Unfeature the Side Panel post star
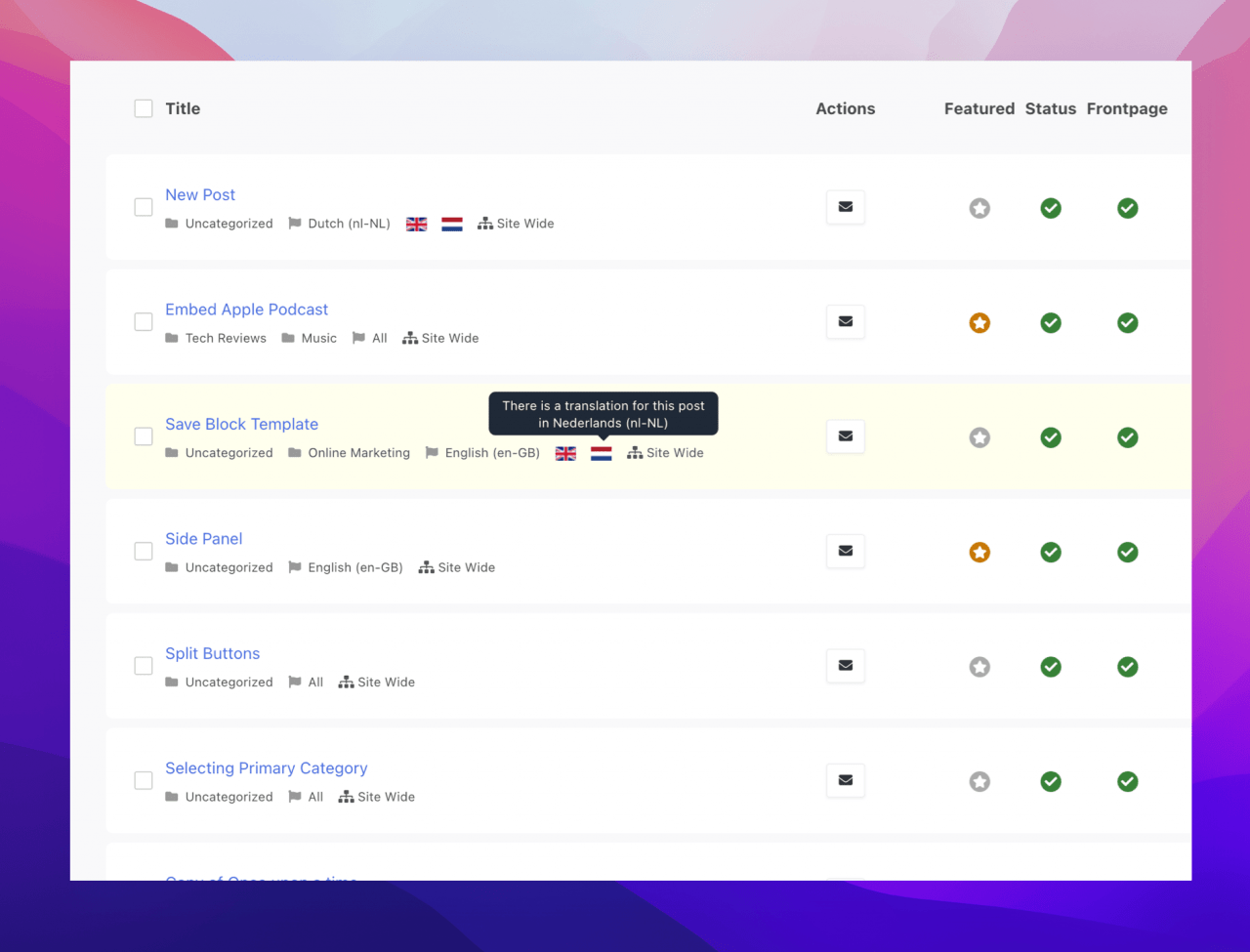The image size is (1250, 952). pyautogui.click(x=979, y=552)
